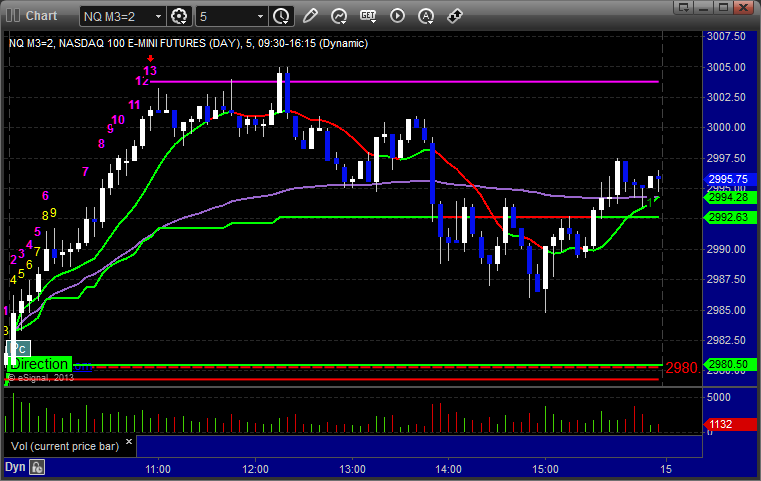Select the pencil drawing tools icon
The width and height of the screenshot is (761, 481).
click(x=310, y=16)
